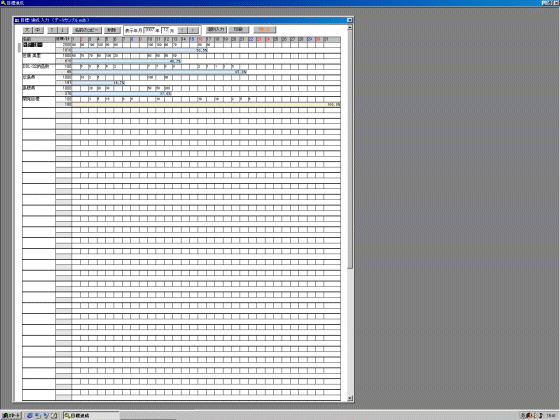
Task: Click the 目標達成 taskbar window button
Action: pos(91,415)
